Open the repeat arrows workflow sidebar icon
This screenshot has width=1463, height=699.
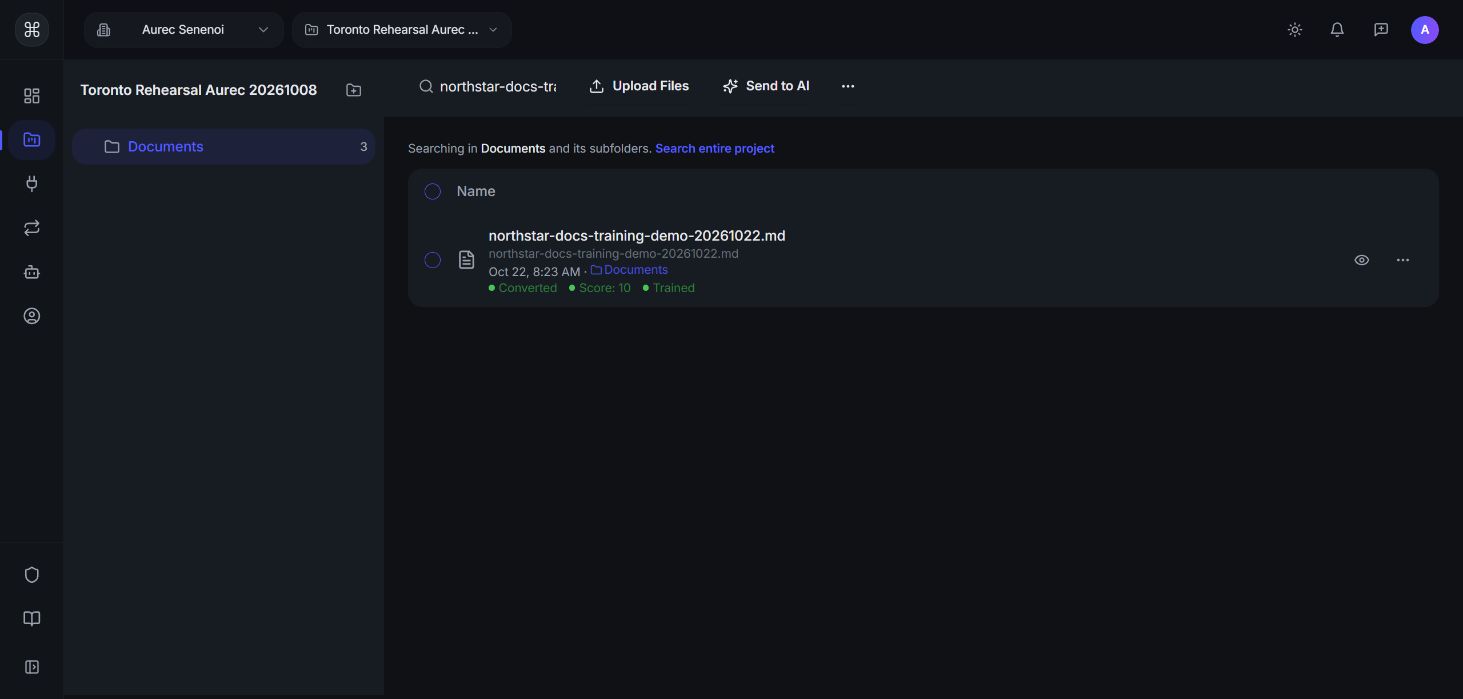[x=32, y=228]
